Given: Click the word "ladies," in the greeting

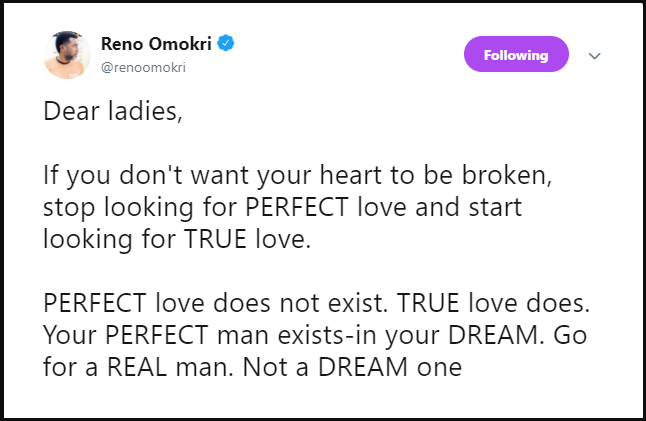Looking at the screenshot, I should (145, 111).
